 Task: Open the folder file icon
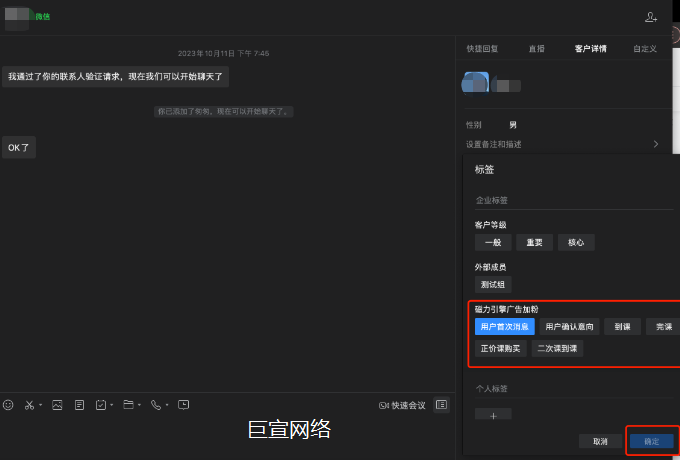128,405
